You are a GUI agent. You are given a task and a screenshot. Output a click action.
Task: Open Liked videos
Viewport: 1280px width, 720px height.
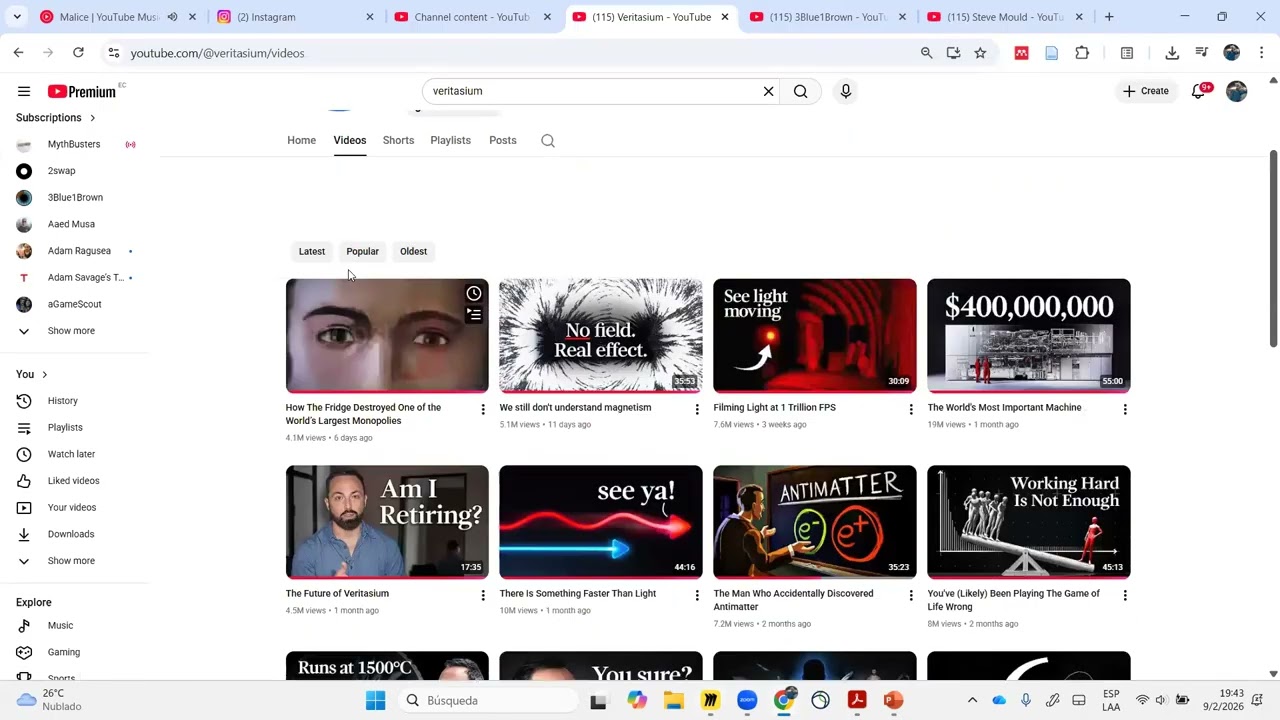73,481
